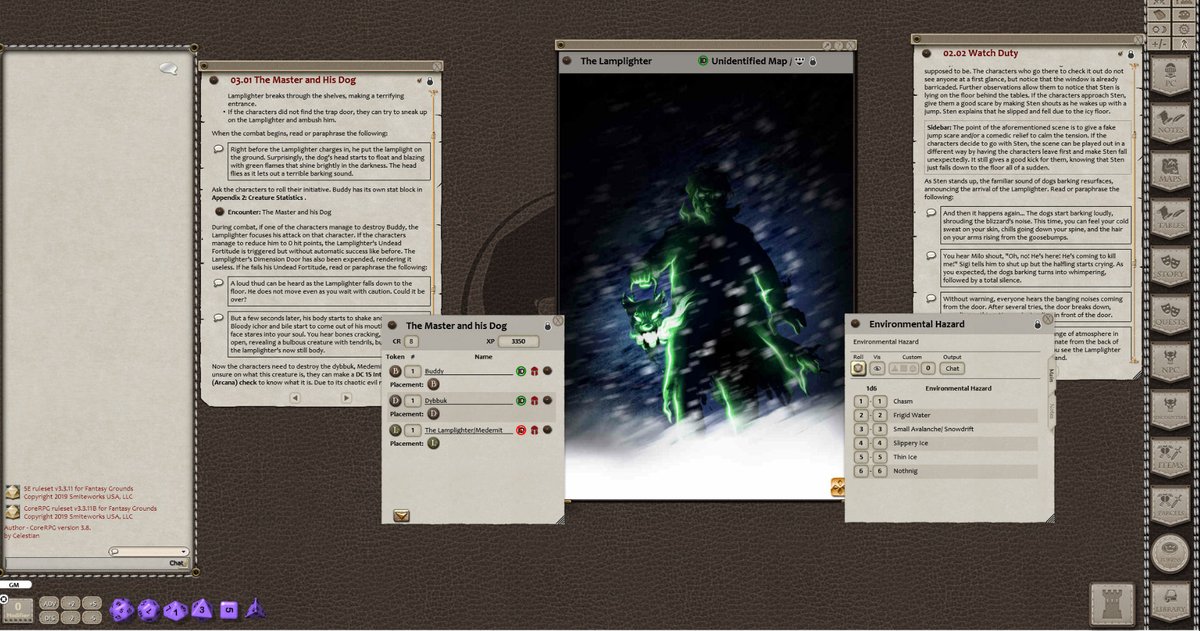
Task: Toggle lock on Environmental Hazard window
Action: [1037, 324]
